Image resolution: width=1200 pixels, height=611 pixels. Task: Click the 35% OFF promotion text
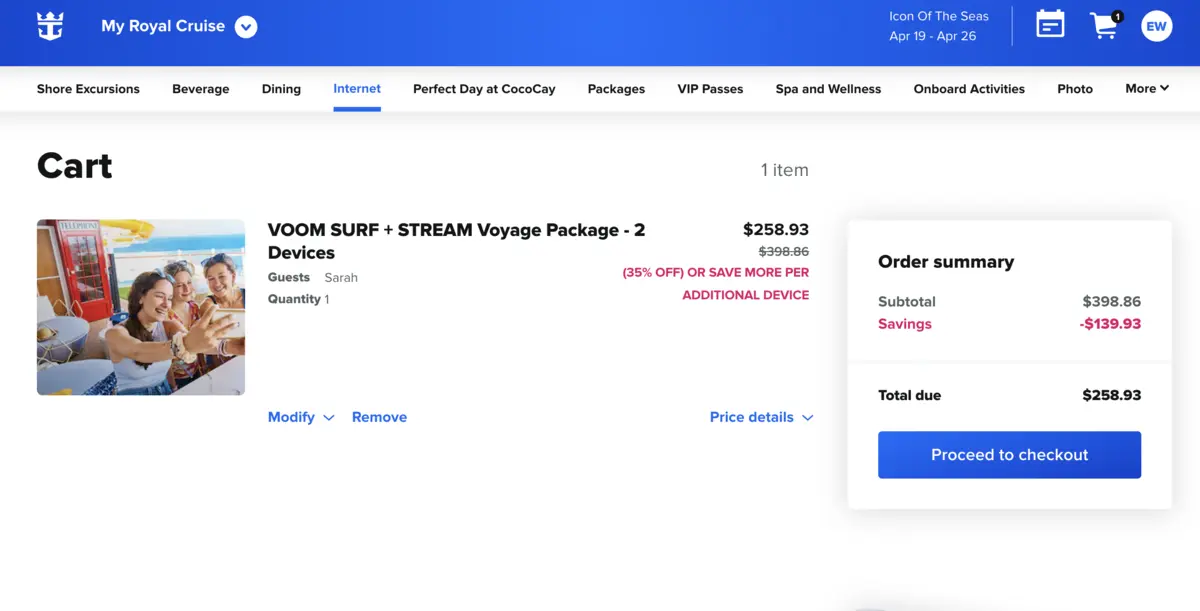716,284
